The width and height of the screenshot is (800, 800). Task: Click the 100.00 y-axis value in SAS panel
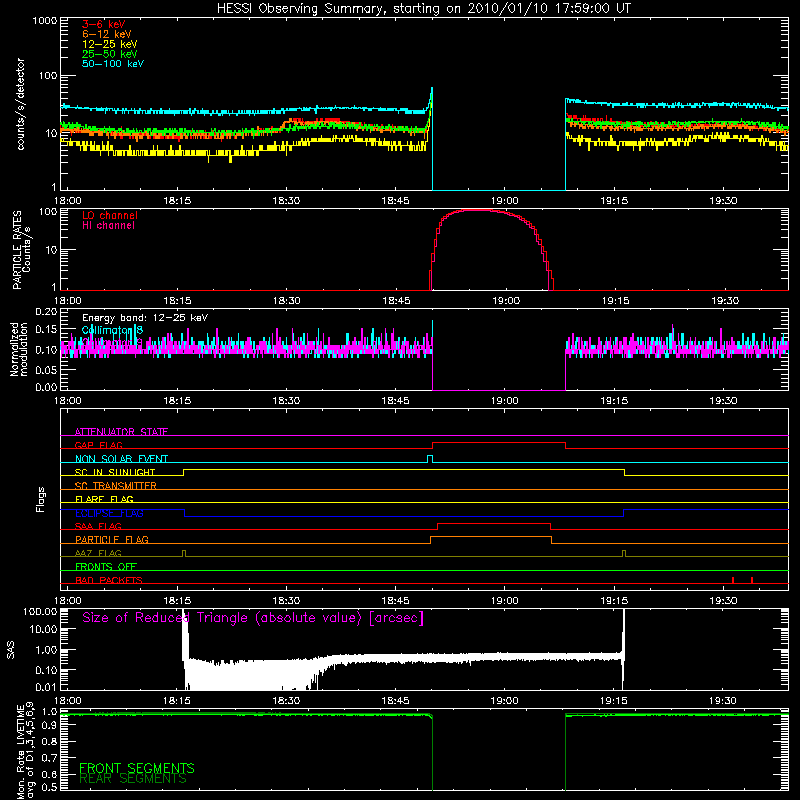pos(40,611)
